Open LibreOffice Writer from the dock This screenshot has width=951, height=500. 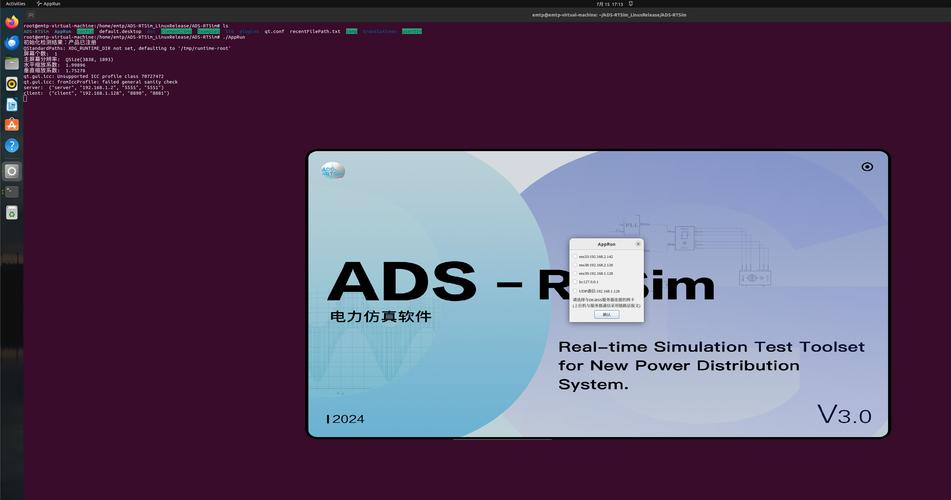tap(12, 104)
